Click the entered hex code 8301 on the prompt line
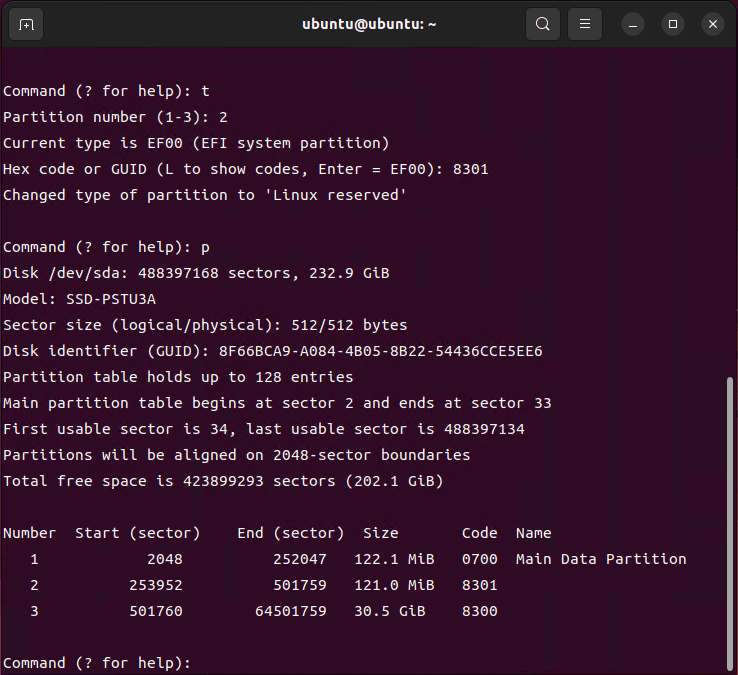Image resolution: width=738 pixels, height=675 pixels. (470, 169)
